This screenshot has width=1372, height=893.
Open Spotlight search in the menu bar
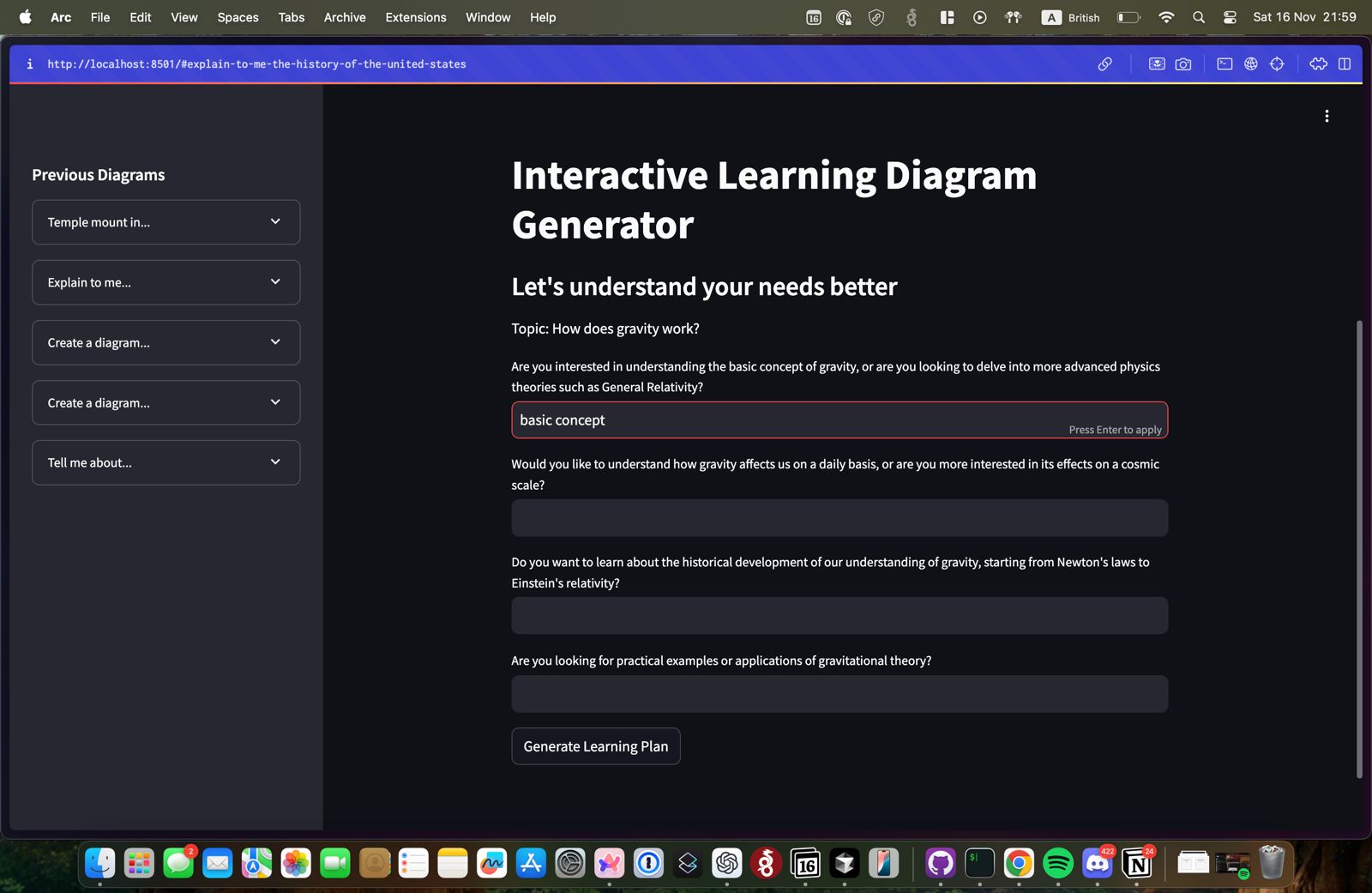point(1199,17)
